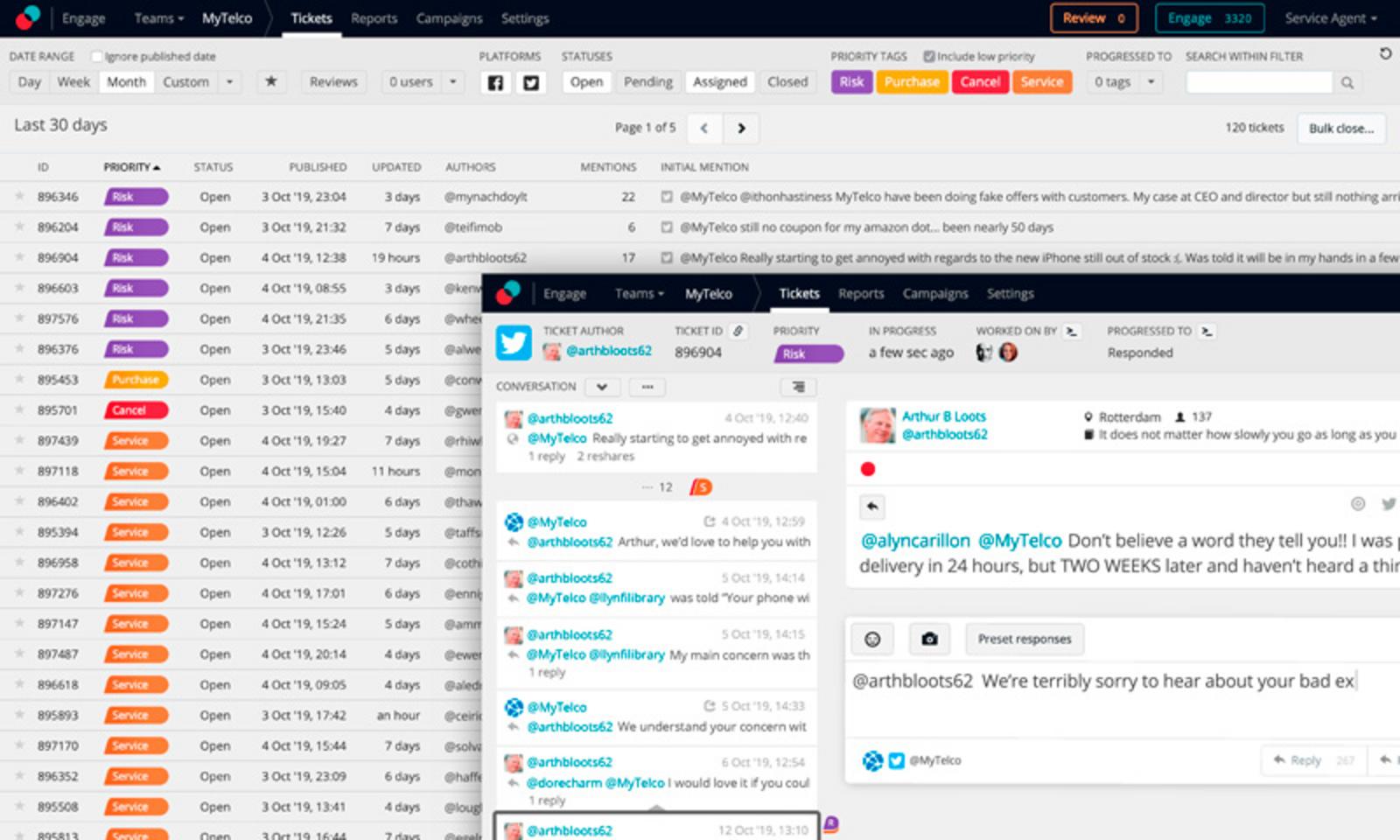Screen dimensions: 1400x840
Task: Star ticket 896346
Action: [19, 197]
